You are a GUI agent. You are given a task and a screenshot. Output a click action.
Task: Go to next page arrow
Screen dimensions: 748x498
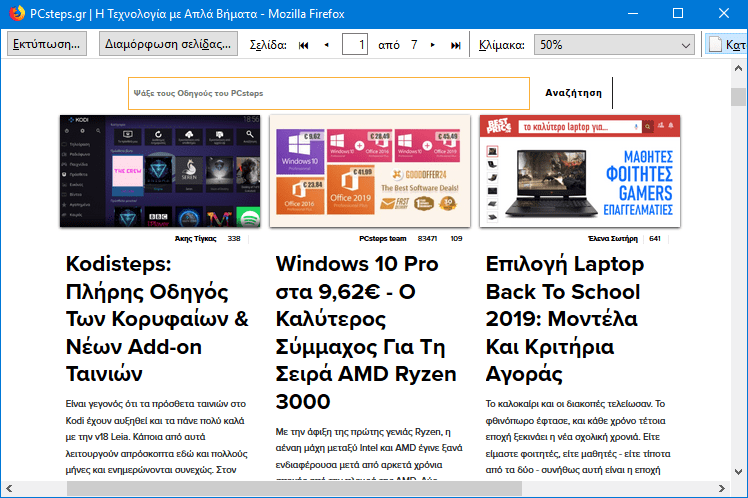pyautogui.click(x=433, y=45)
